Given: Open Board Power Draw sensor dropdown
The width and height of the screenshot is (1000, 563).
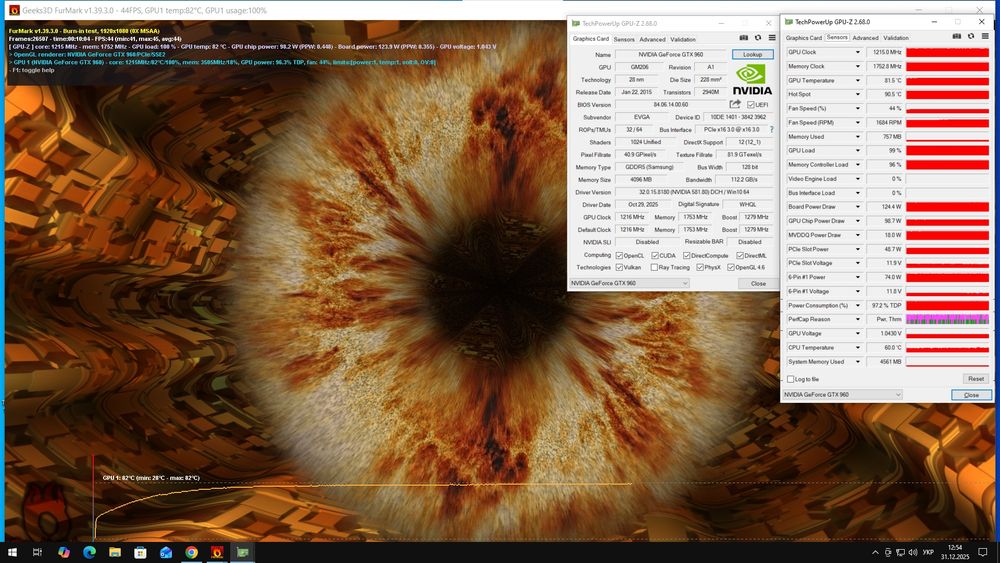Looking at the screenshot, I should (857, 207).
